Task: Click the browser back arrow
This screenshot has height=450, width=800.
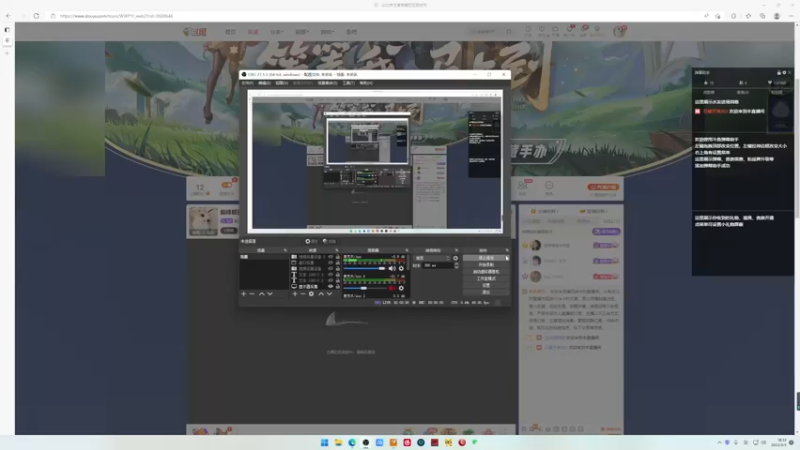Action: pyautogui.click(x=8, y=16)
